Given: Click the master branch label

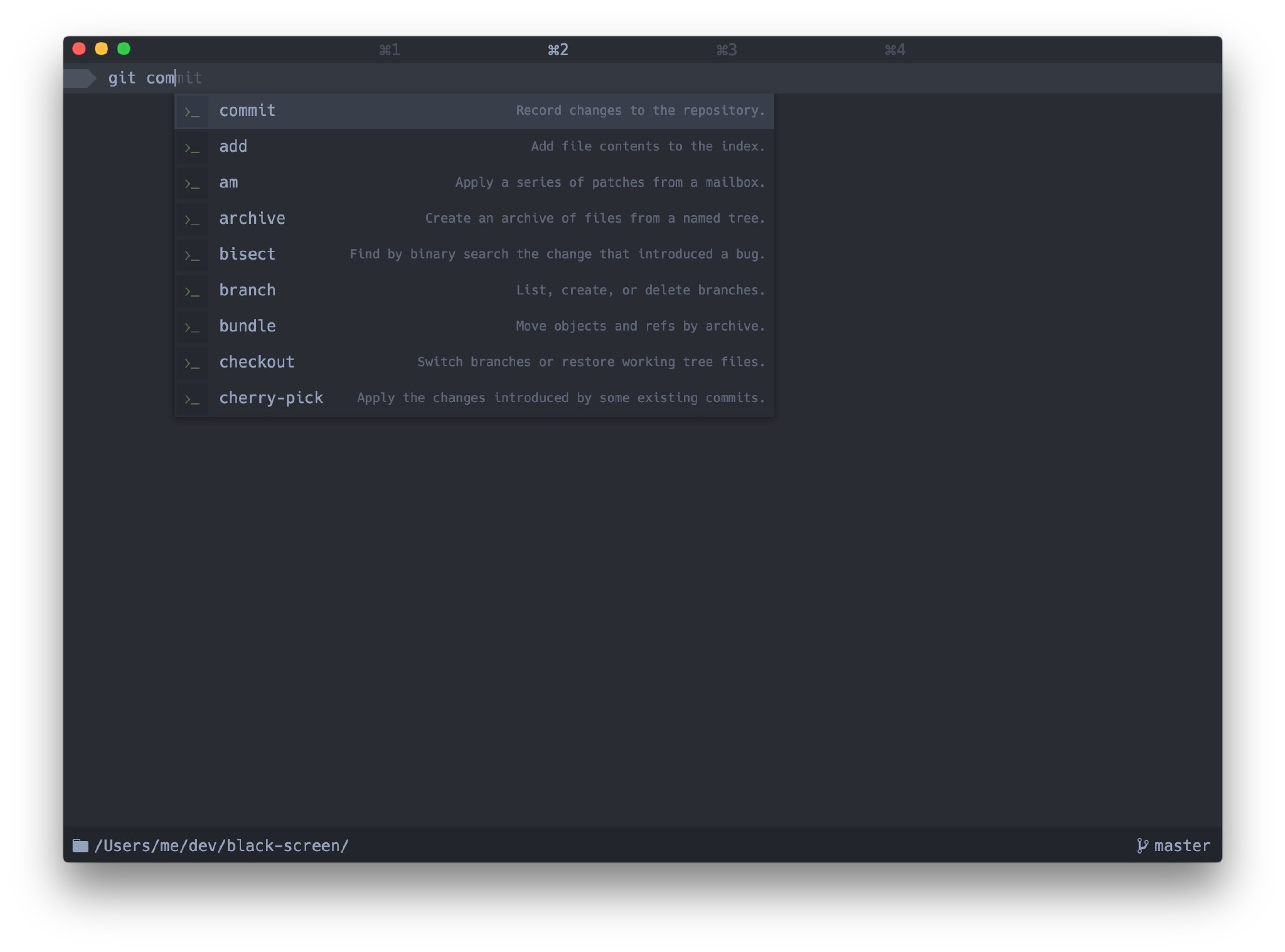Looking at the screenshot, I should [x=1181, y=845].
